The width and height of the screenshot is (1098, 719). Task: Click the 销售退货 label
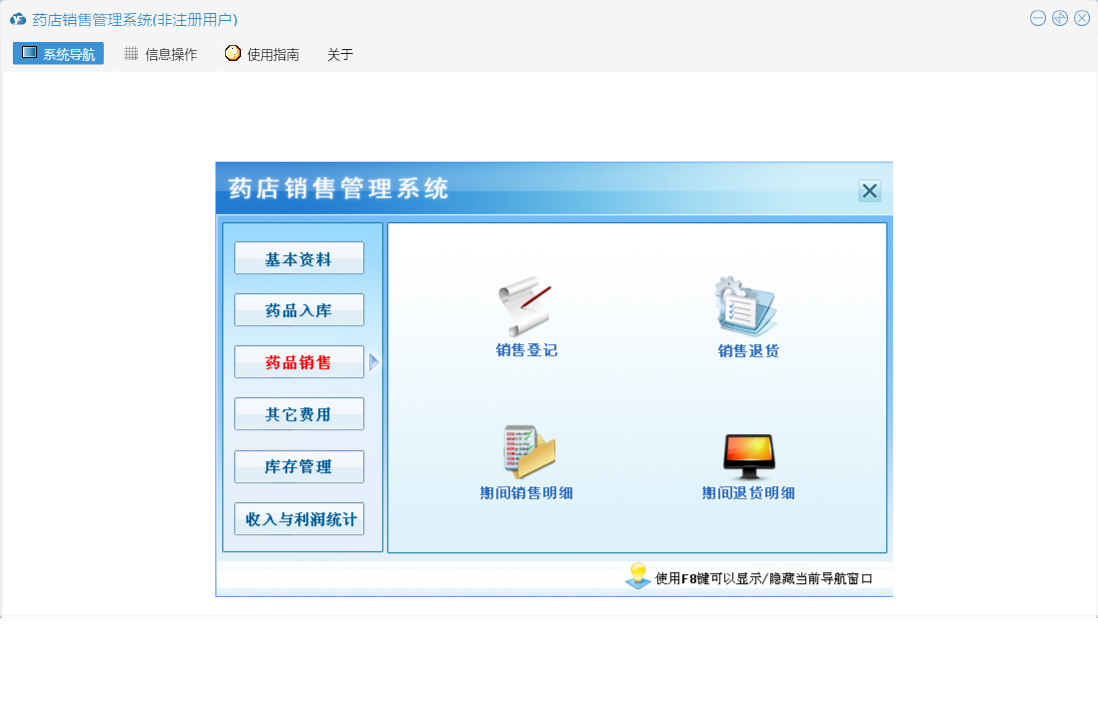(749, 351)
